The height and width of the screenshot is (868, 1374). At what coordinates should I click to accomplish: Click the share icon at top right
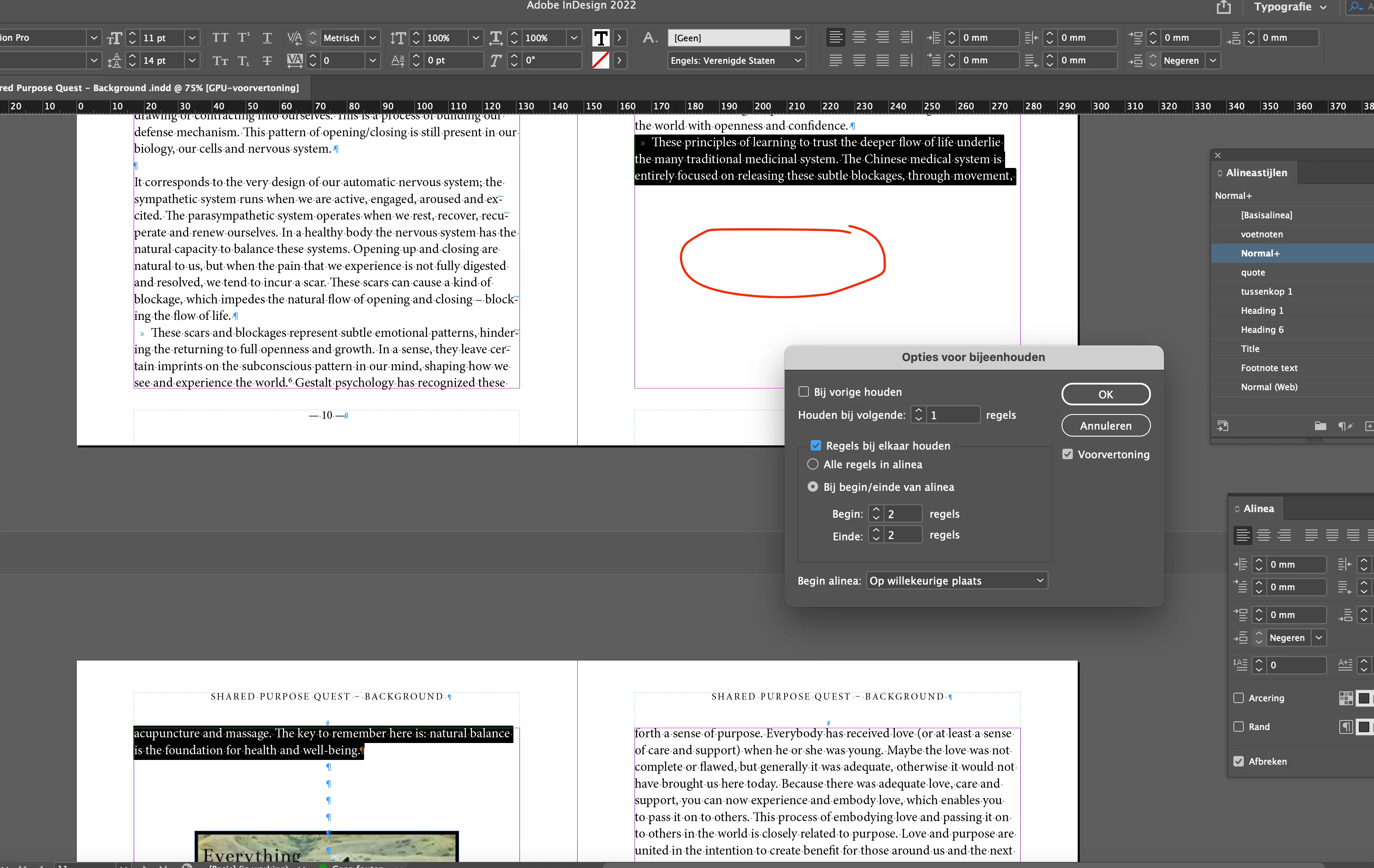click(1223, 7)
